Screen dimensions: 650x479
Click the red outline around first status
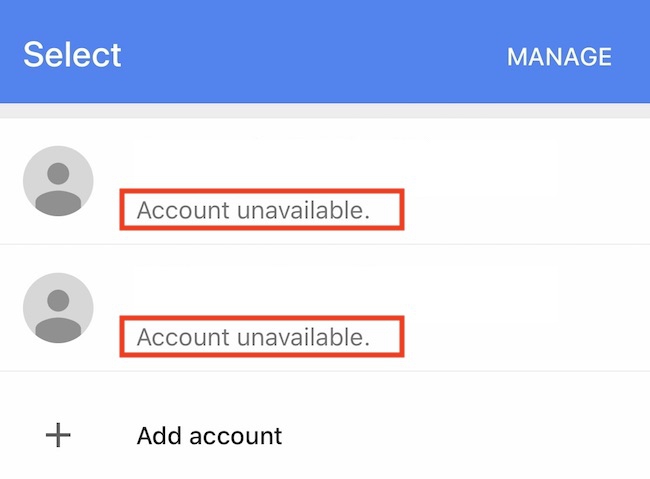click(x=262, y=190)
